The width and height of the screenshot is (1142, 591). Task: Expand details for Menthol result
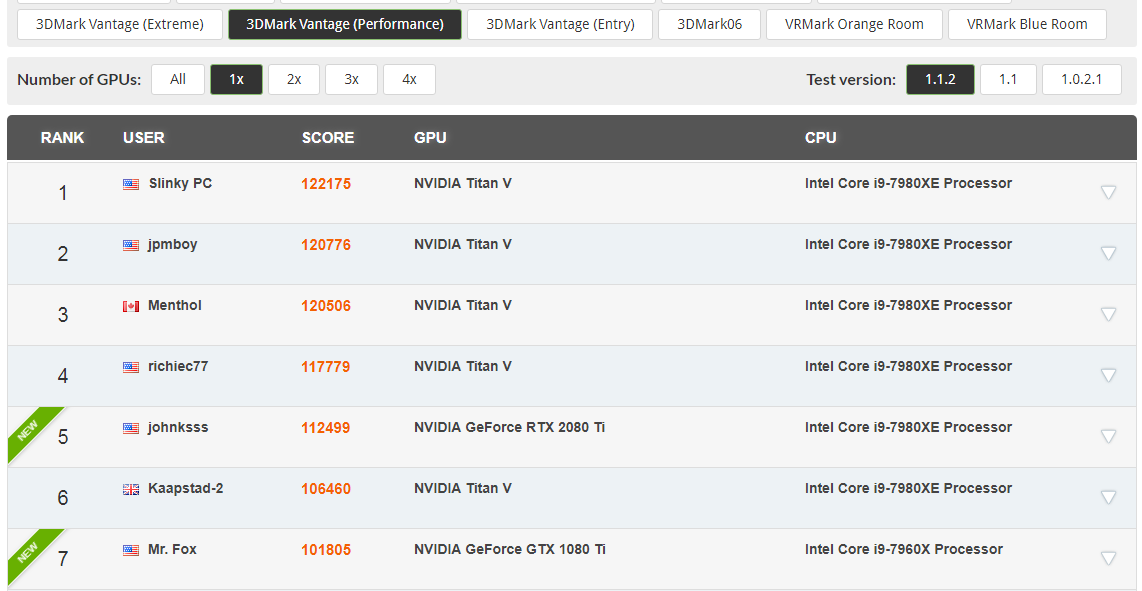point(1108,314)
